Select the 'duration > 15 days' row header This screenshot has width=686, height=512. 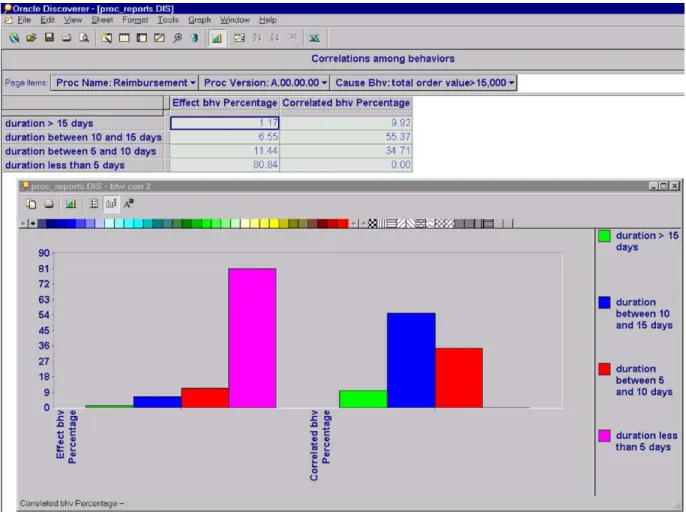pyautogui.click(x=83, y=123)
